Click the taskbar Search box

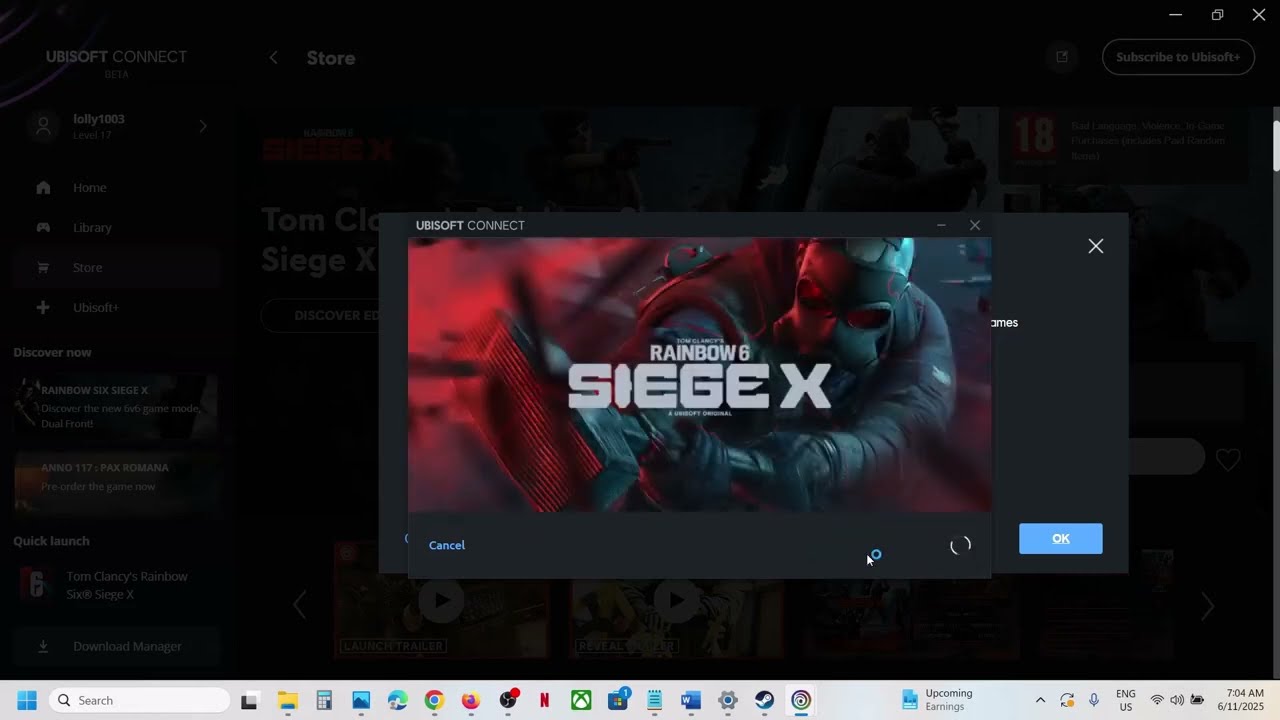tap(140, 700)
